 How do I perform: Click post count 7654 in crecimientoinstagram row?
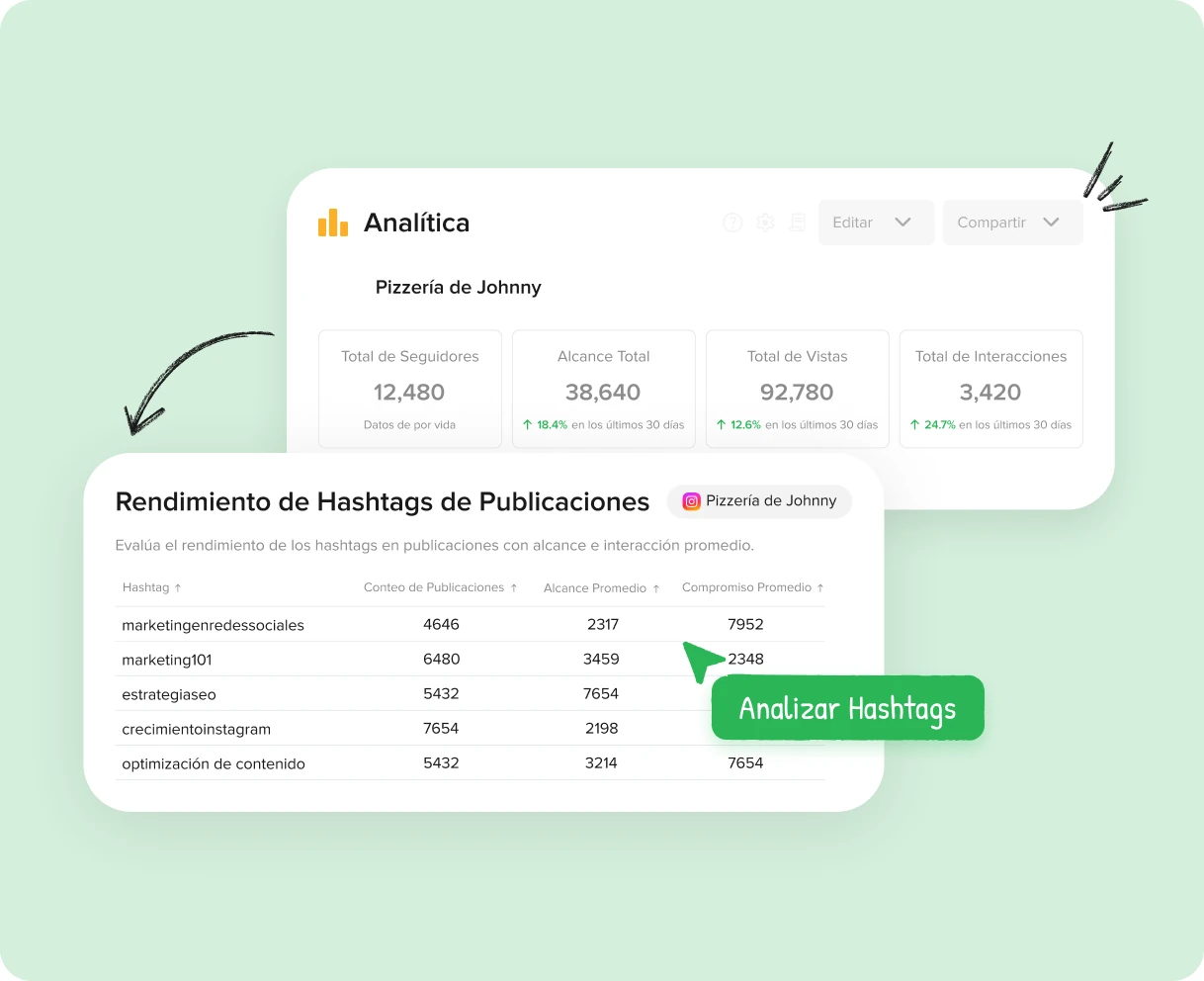[441, 728]
